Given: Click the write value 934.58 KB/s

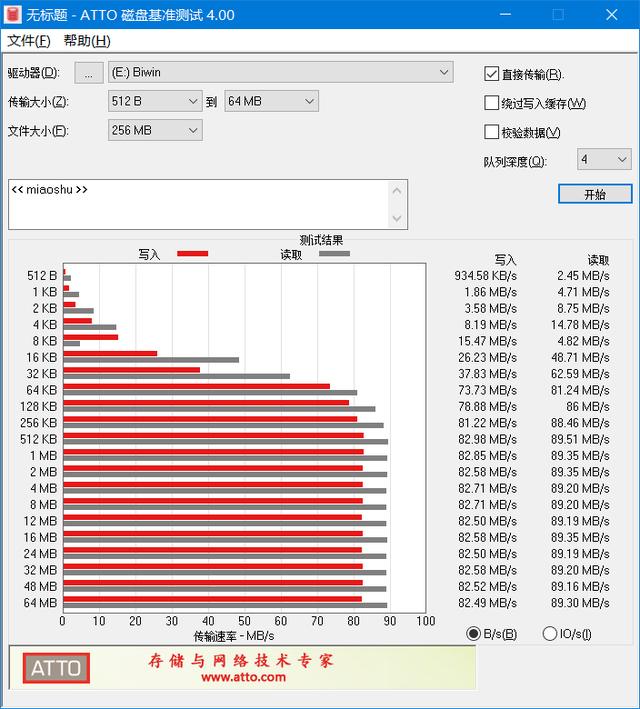Looking at the screenshot, I should coord(485,276).
